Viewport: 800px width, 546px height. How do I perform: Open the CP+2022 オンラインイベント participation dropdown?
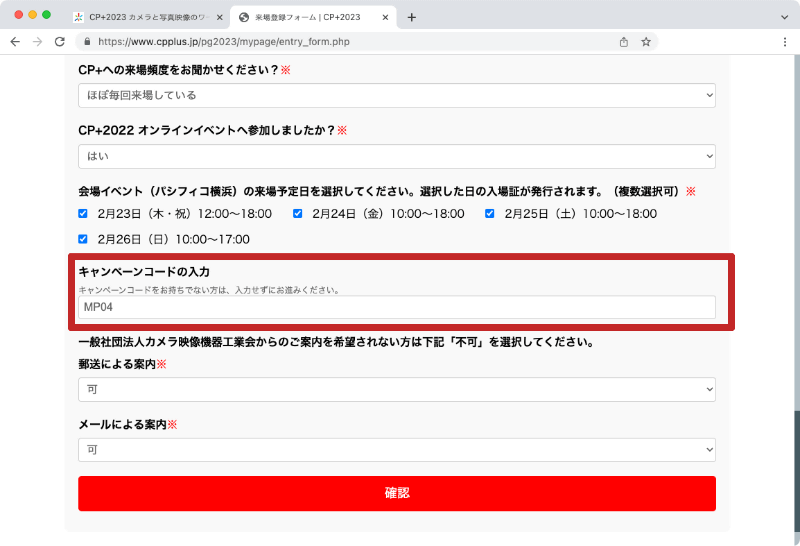pos(397,156)
